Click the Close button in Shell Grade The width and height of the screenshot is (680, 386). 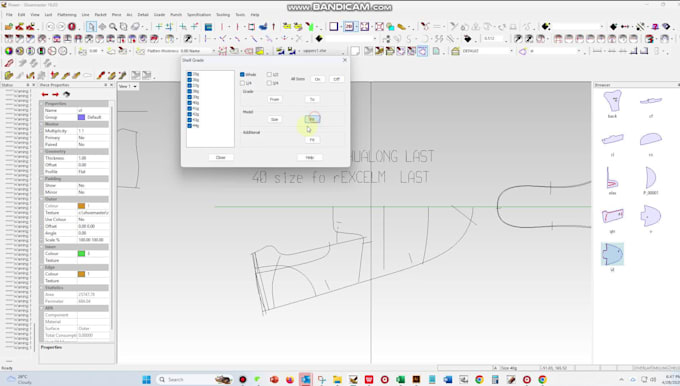221,157
